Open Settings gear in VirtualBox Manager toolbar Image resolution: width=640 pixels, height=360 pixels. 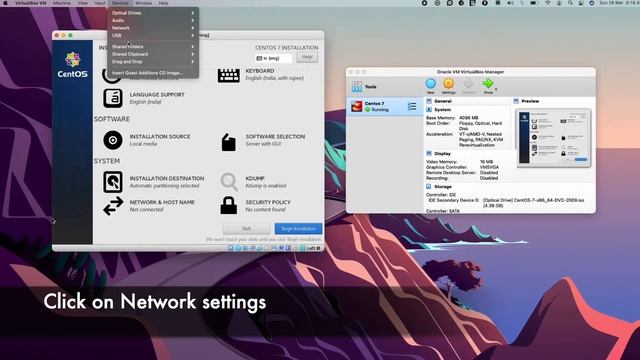(x=449, y=86)
